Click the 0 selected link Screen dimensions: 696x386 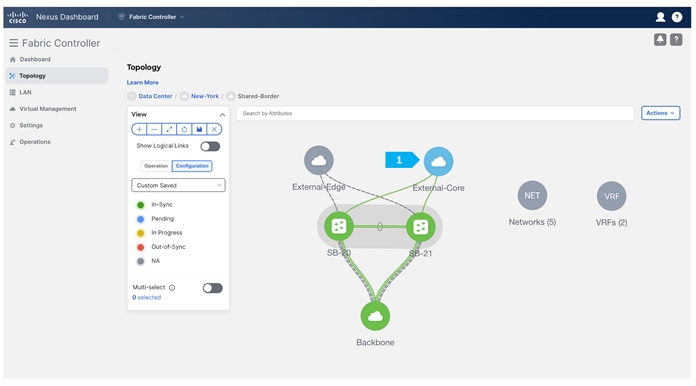pos(146,297)
